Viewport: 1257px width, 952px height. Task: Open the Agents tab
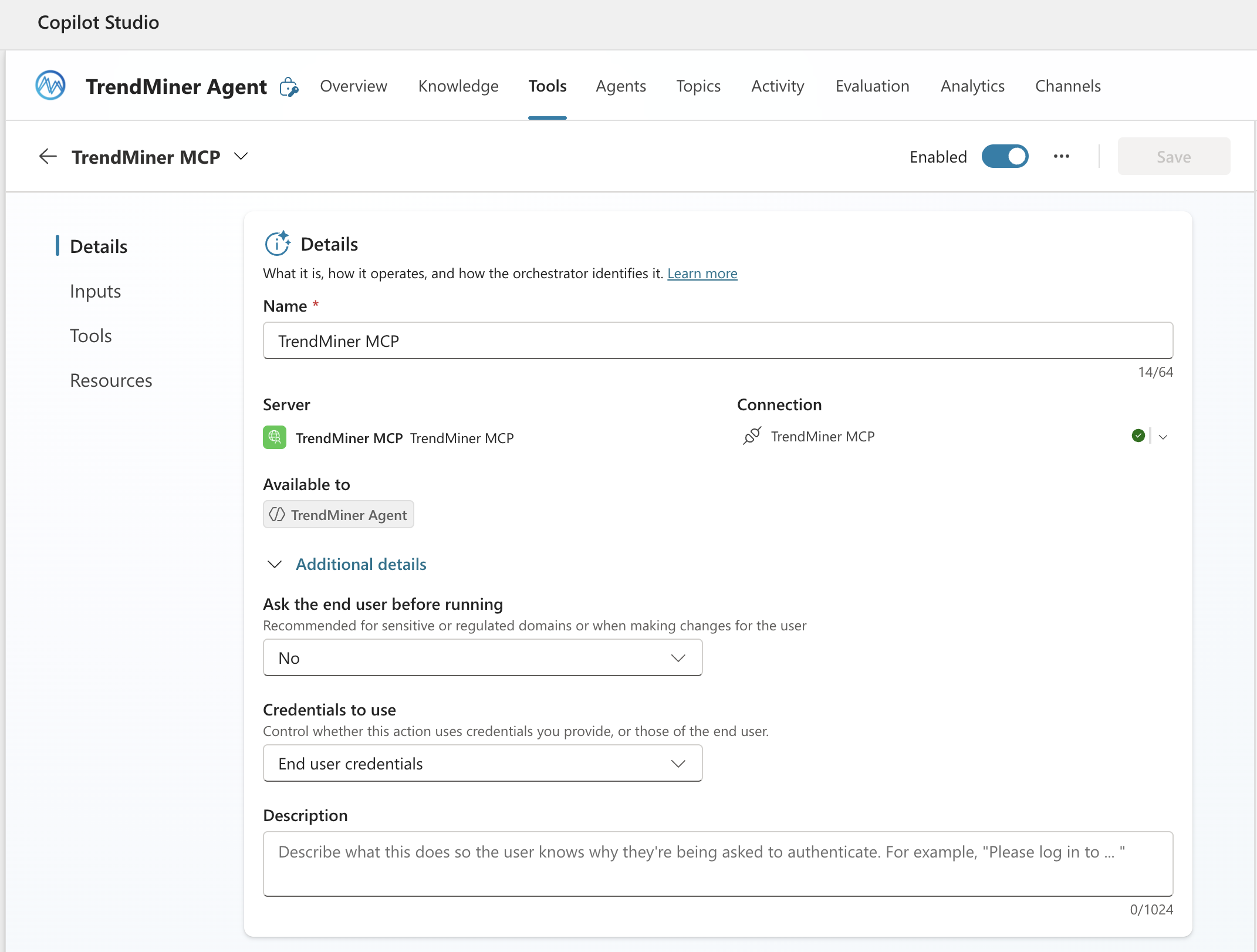[621, 86]
